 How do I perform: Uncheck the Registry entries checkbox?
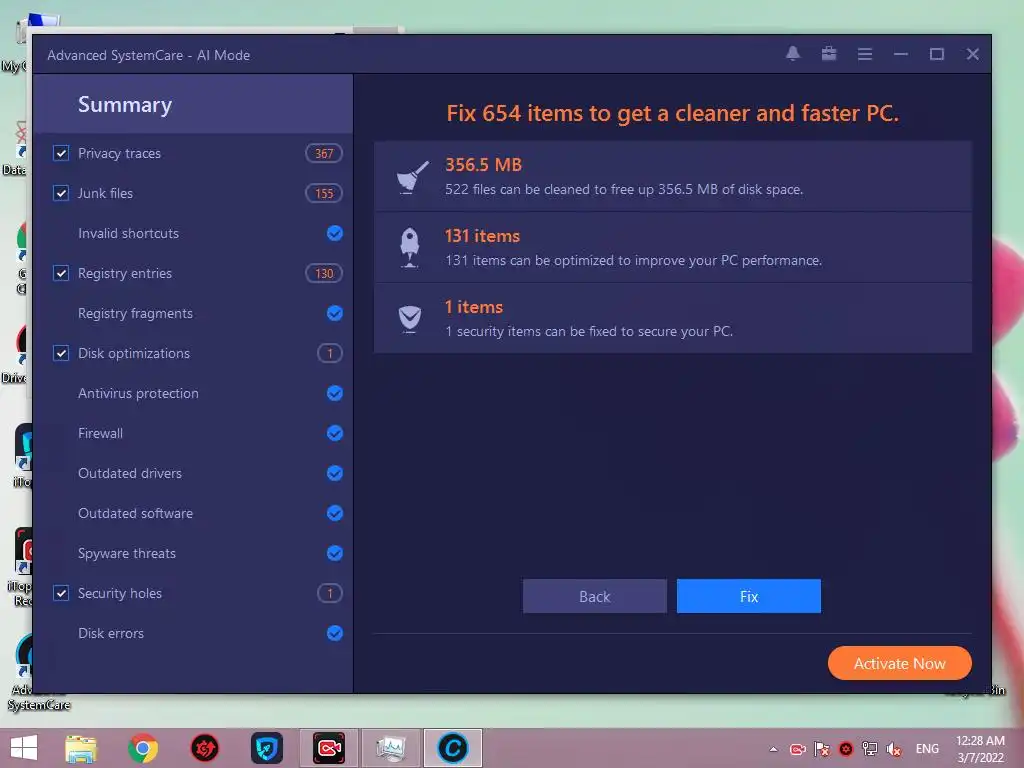click(61, 273)
